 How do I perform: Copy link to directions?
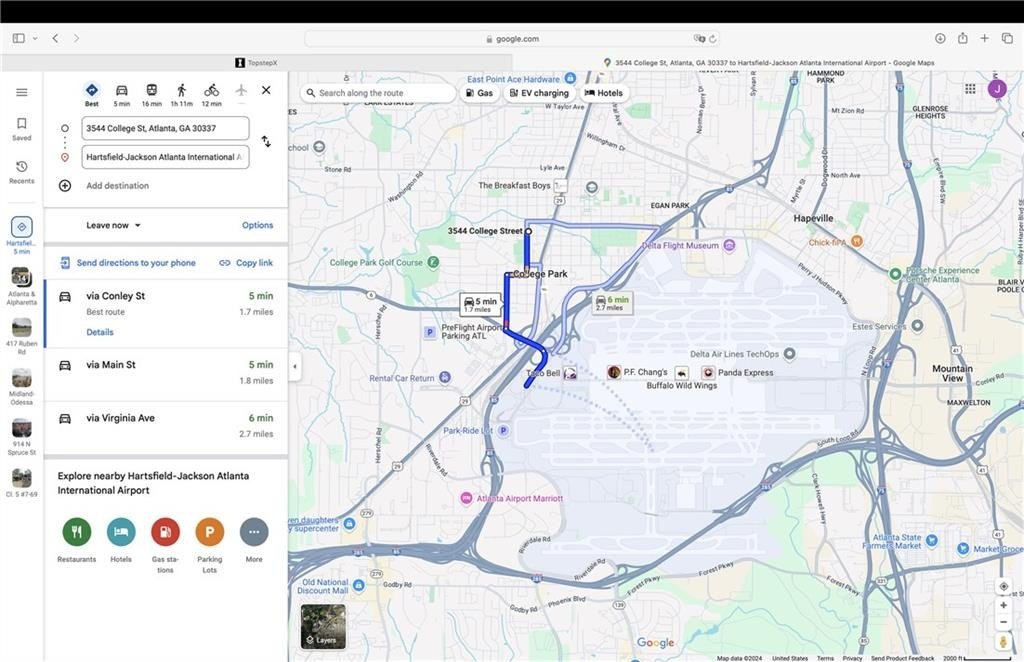(x=246, y=262)
